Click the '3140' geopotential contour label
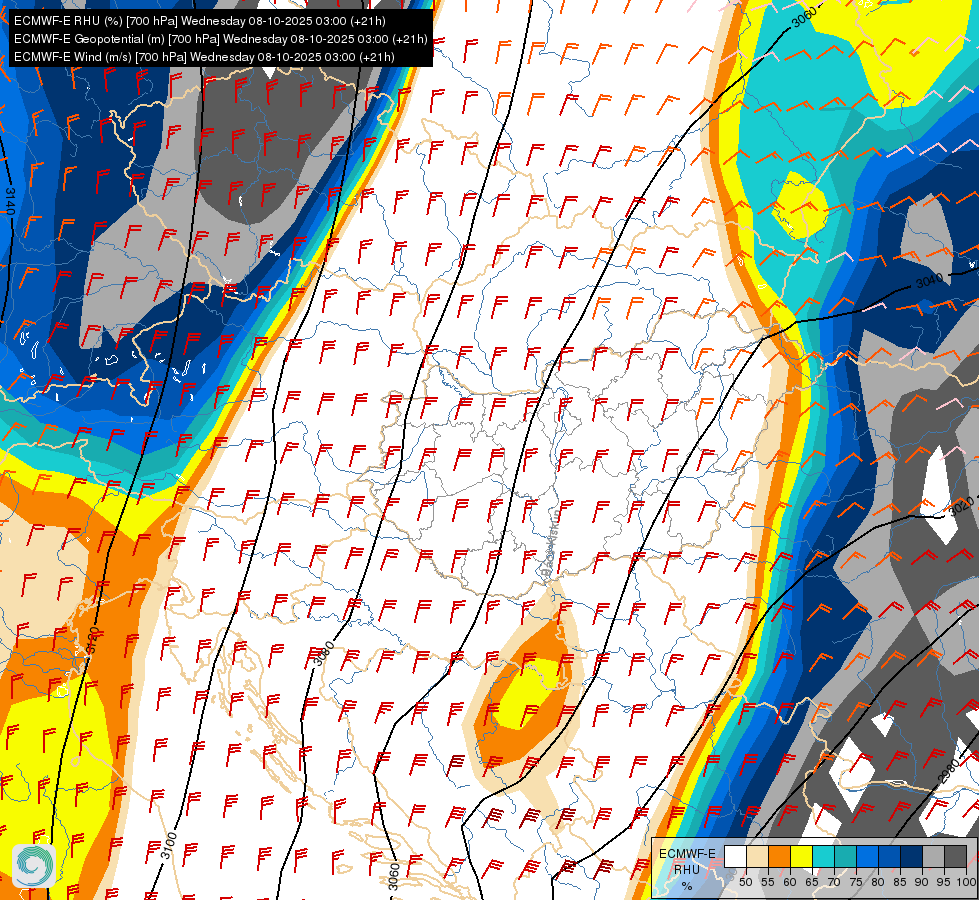This screenshot has width=979, height=900. pyautogui.click(x=9, y=201)
